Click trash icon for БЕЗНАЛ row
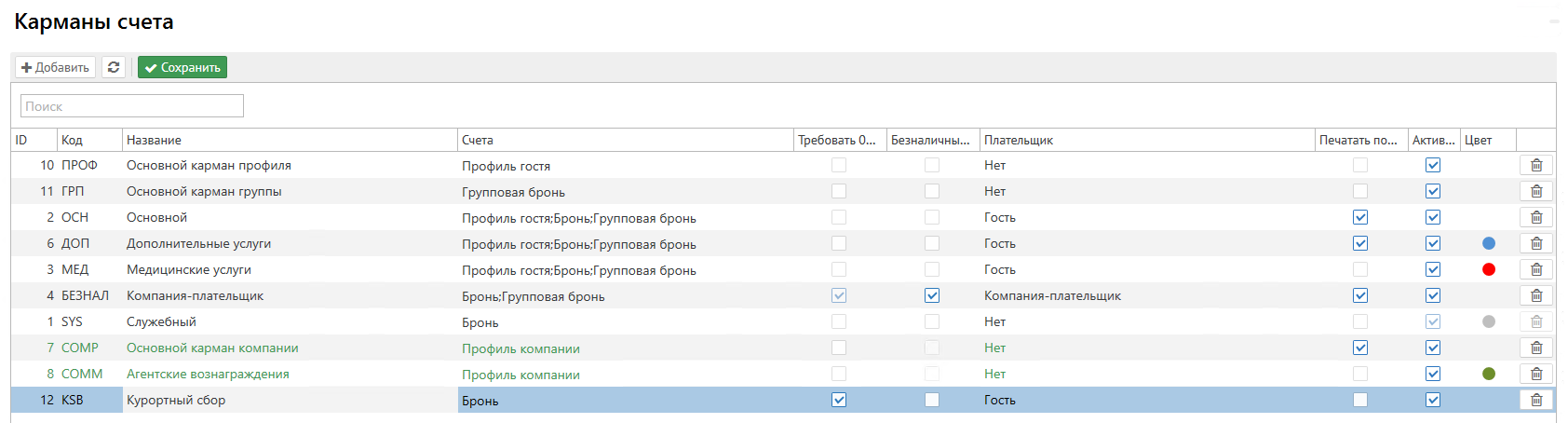 tap(1536, 295)
